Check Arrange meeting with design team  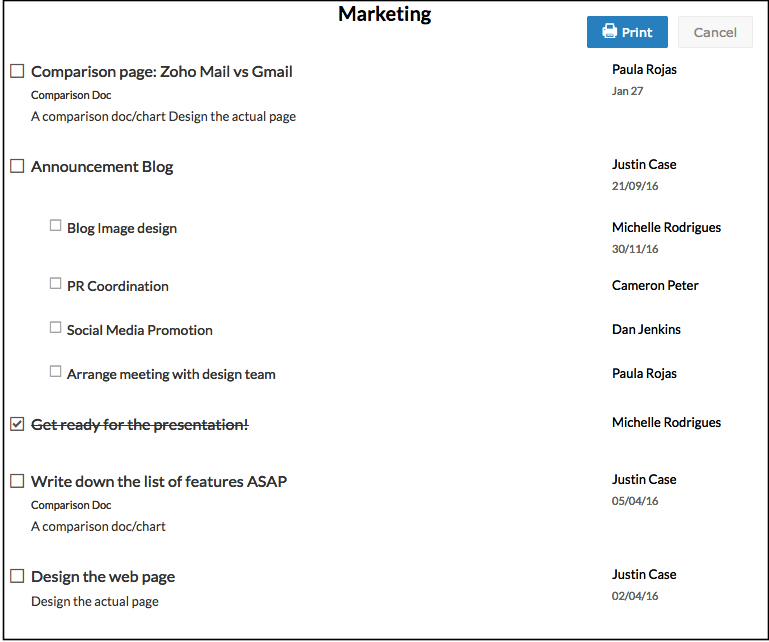(x=56, y=372)
